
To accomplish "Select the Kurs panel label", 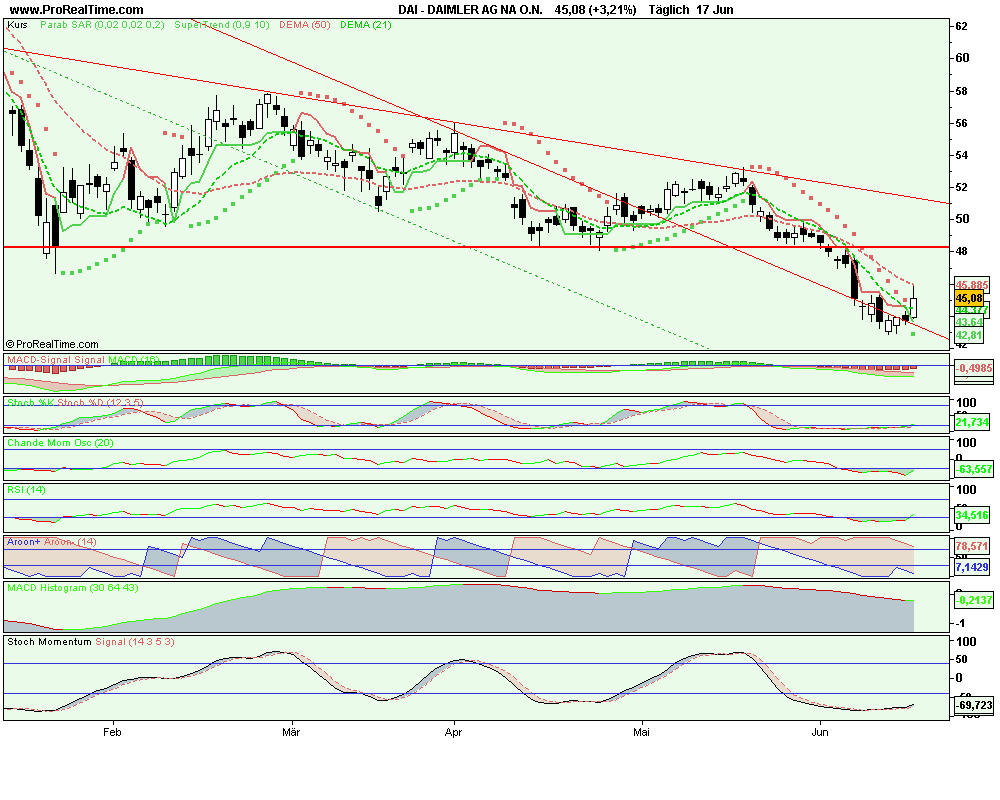I will click(x=17, y=25).
